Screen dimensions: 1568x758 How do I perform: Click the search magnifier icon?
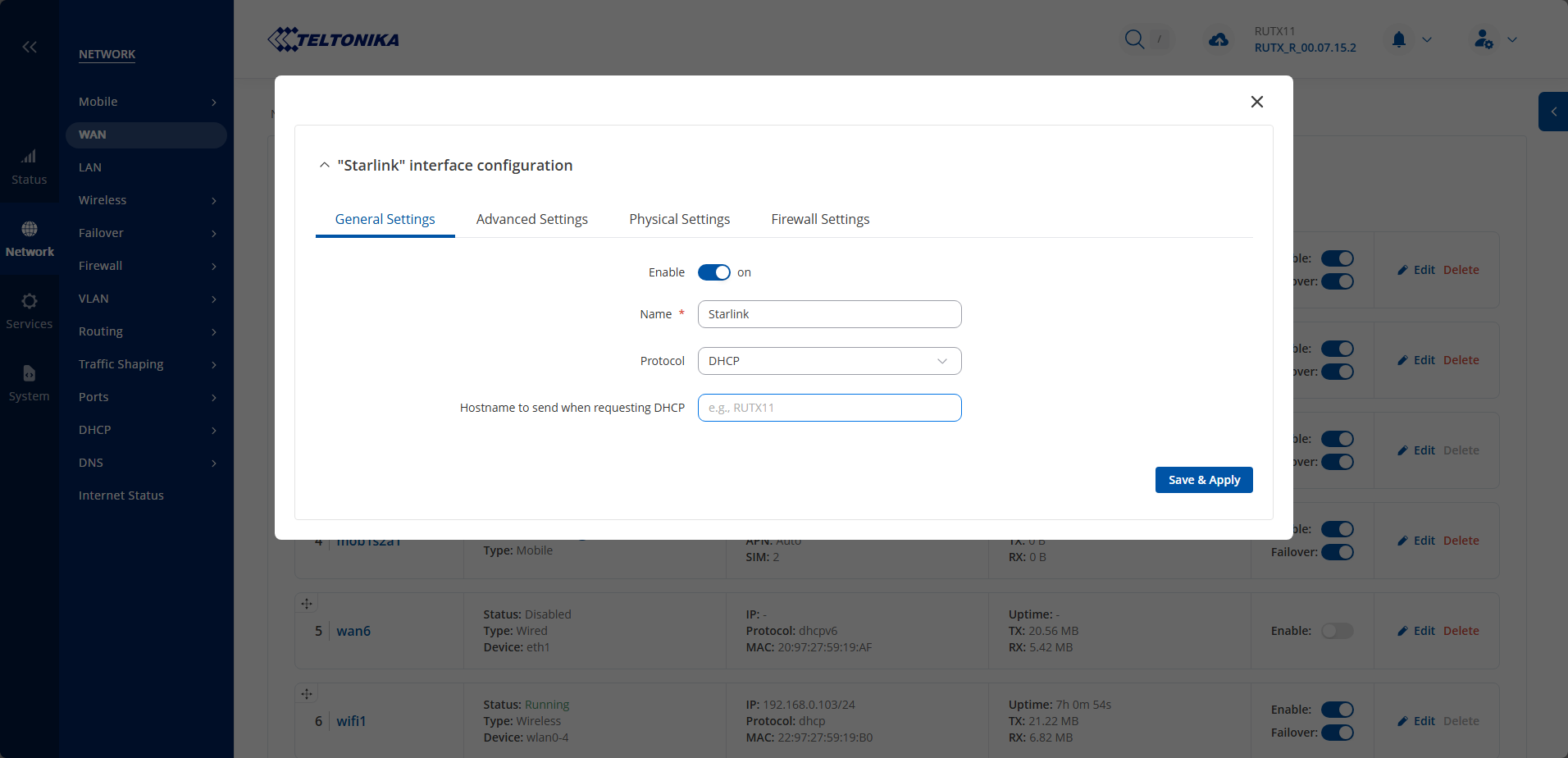coord(1134,39)
